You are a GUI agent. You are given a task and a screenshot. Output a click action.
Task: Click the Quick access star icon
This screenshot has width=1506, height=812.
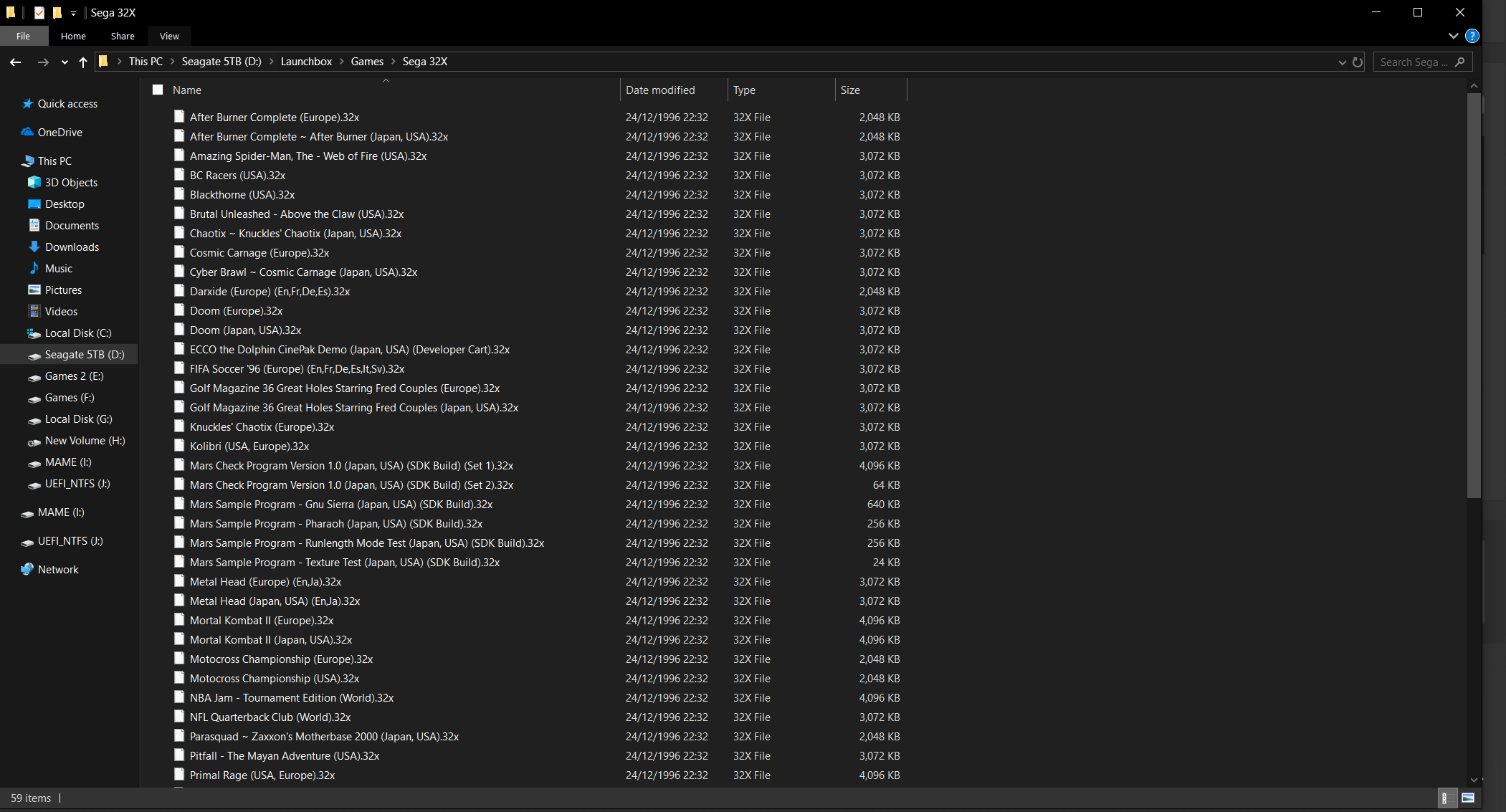(27, 104)
